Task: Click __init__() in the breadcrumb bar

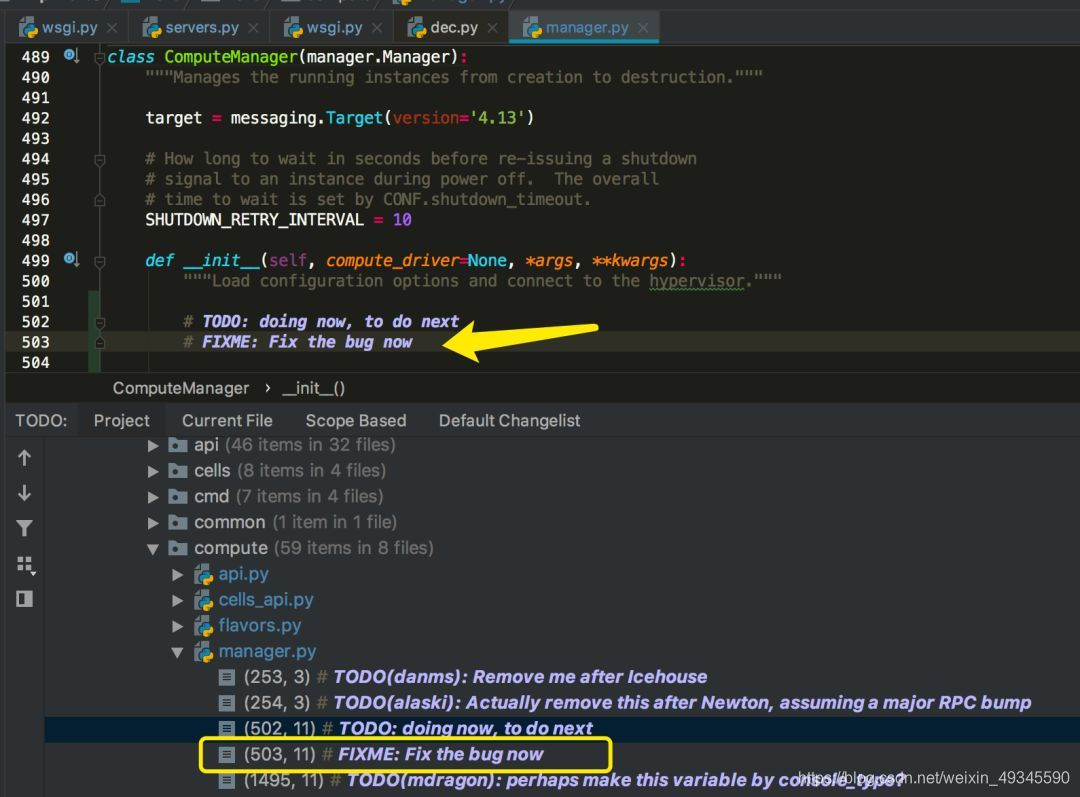Action: [313, 389]
